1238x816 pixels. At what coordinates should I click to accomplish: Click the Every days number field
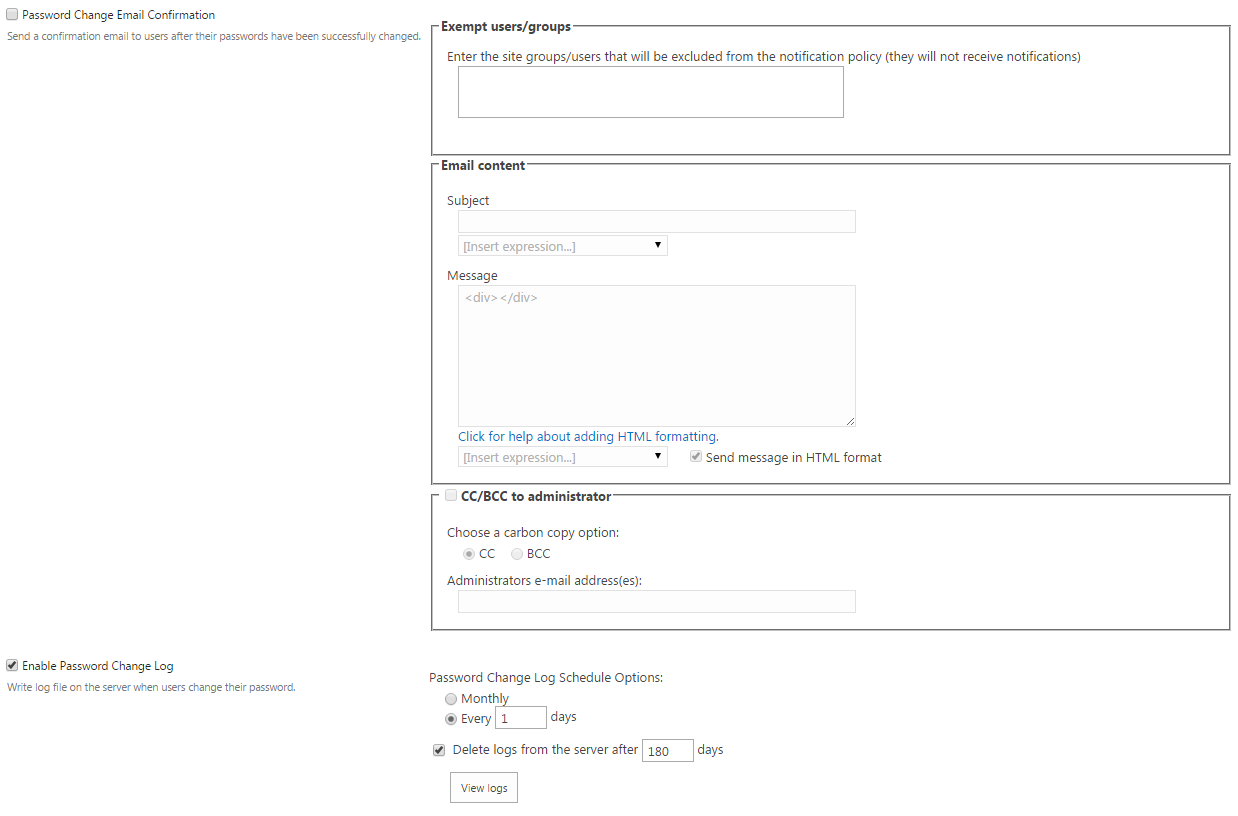tap(520, 718)
